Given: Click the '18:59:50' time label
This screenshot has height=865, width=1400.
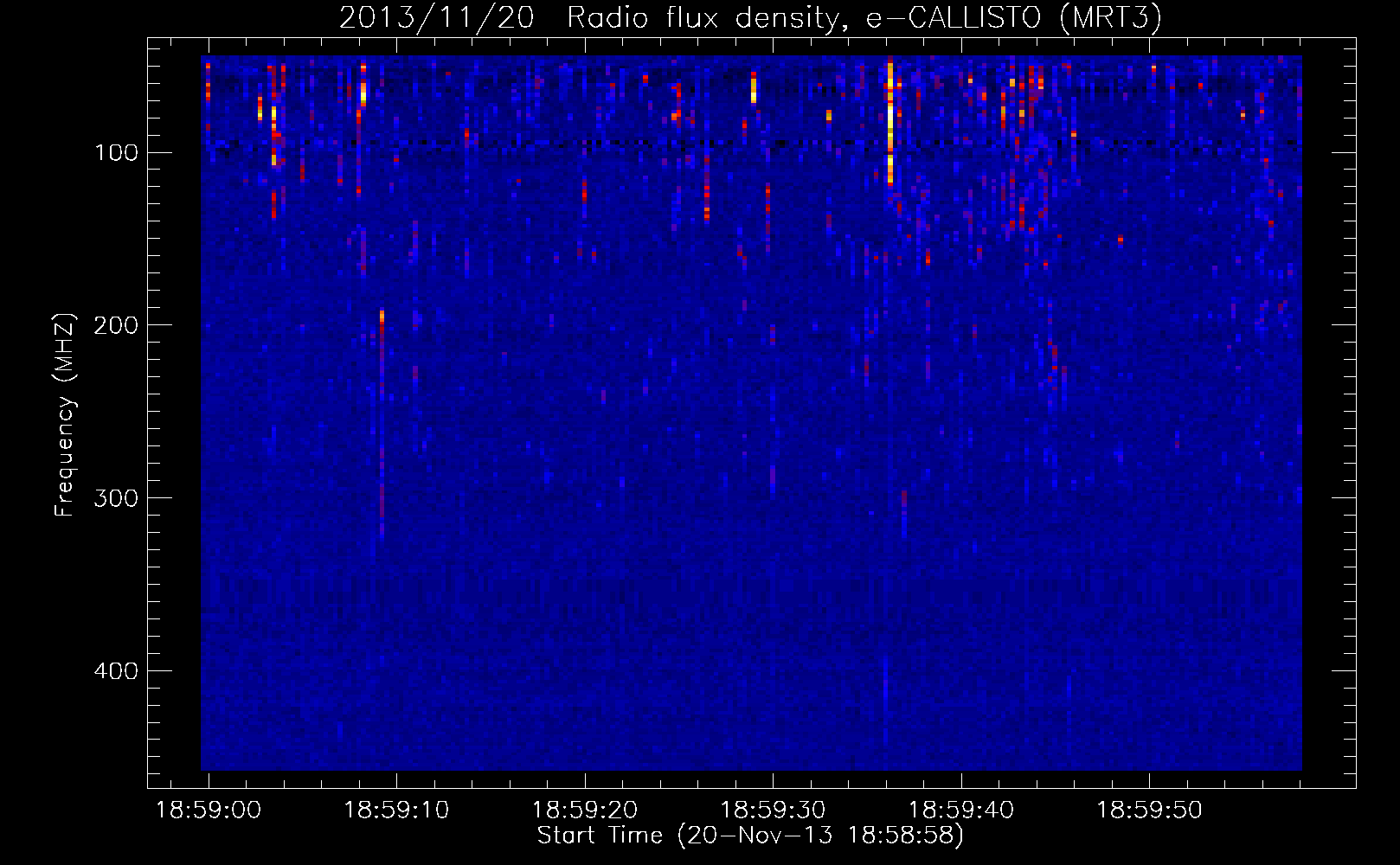Looking at the screenshot, I should click(x=1150, y=811).
